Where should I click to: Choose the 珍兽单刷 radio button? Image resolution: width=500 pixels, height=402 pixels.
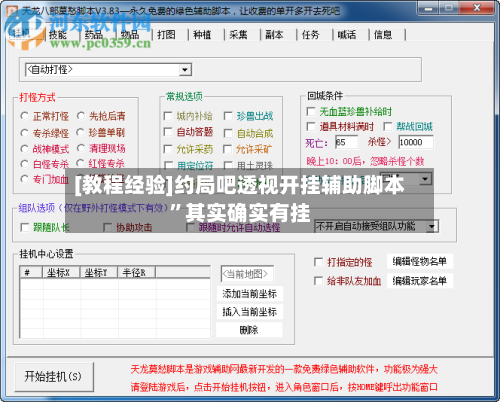[80, 132]
